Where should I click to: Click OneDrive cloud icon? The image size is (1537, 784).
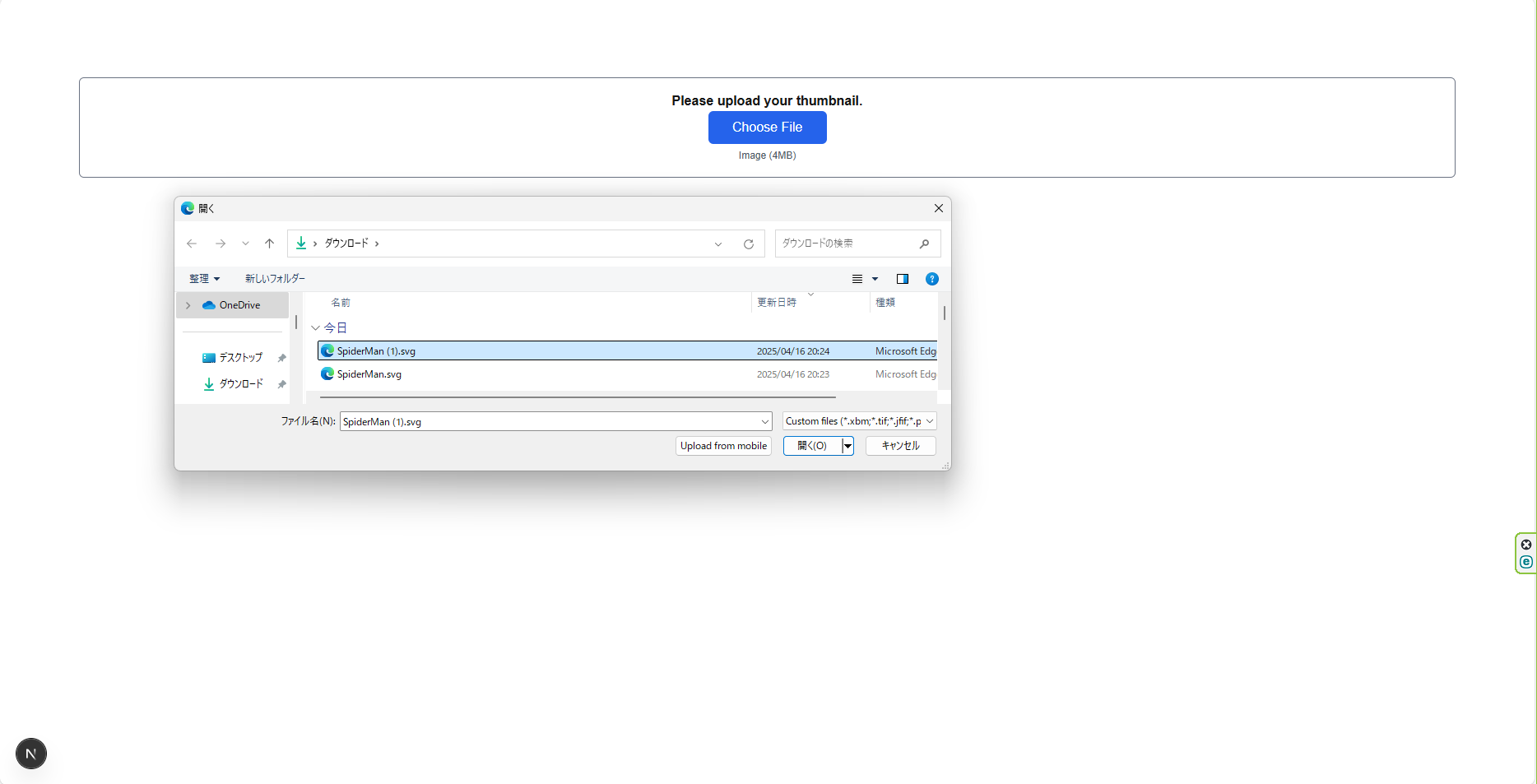(209, 305)
